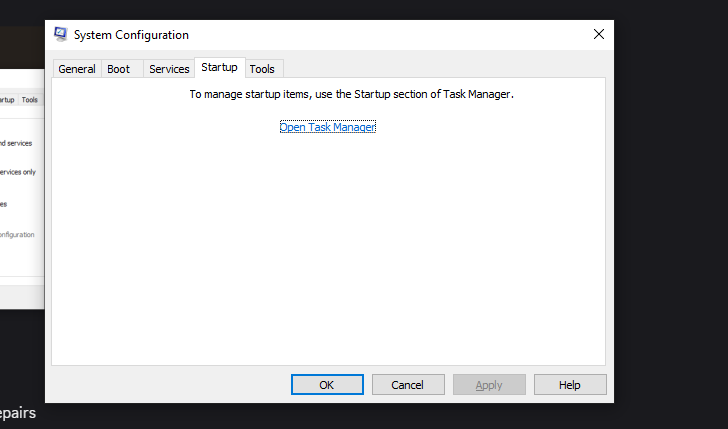
Task: Click the greyed "onfiguration" text in the background window
Action: point(17,235)
